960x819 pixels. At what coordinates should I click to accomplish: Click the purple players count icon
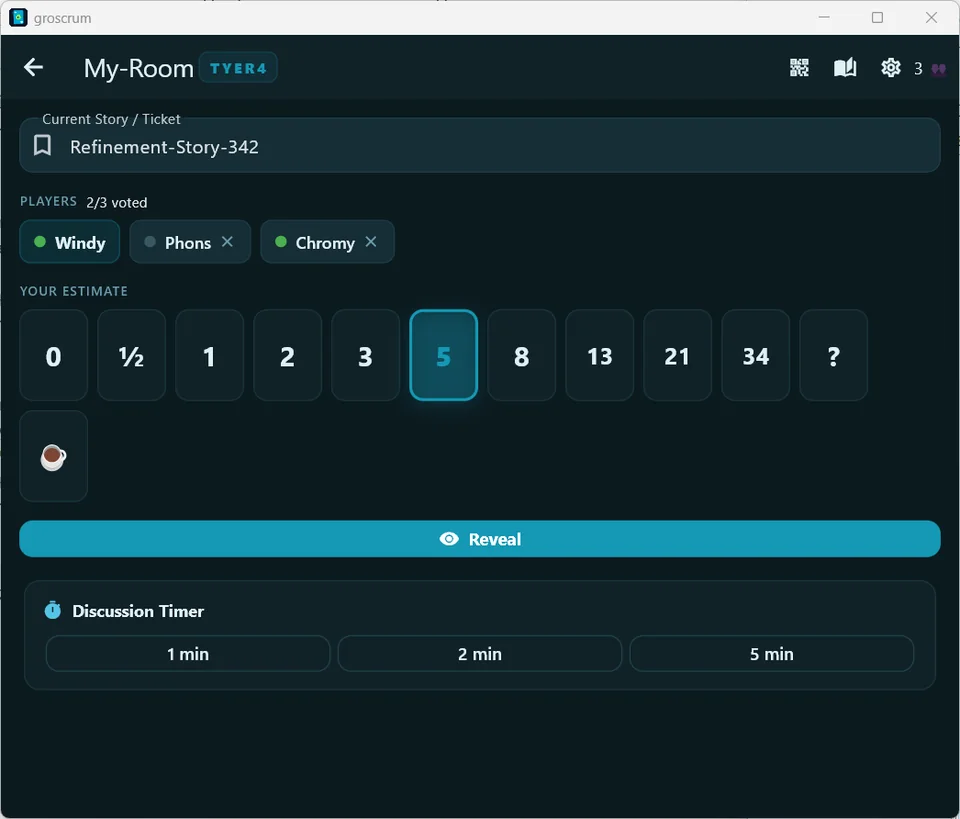click(x=939, y=69)
